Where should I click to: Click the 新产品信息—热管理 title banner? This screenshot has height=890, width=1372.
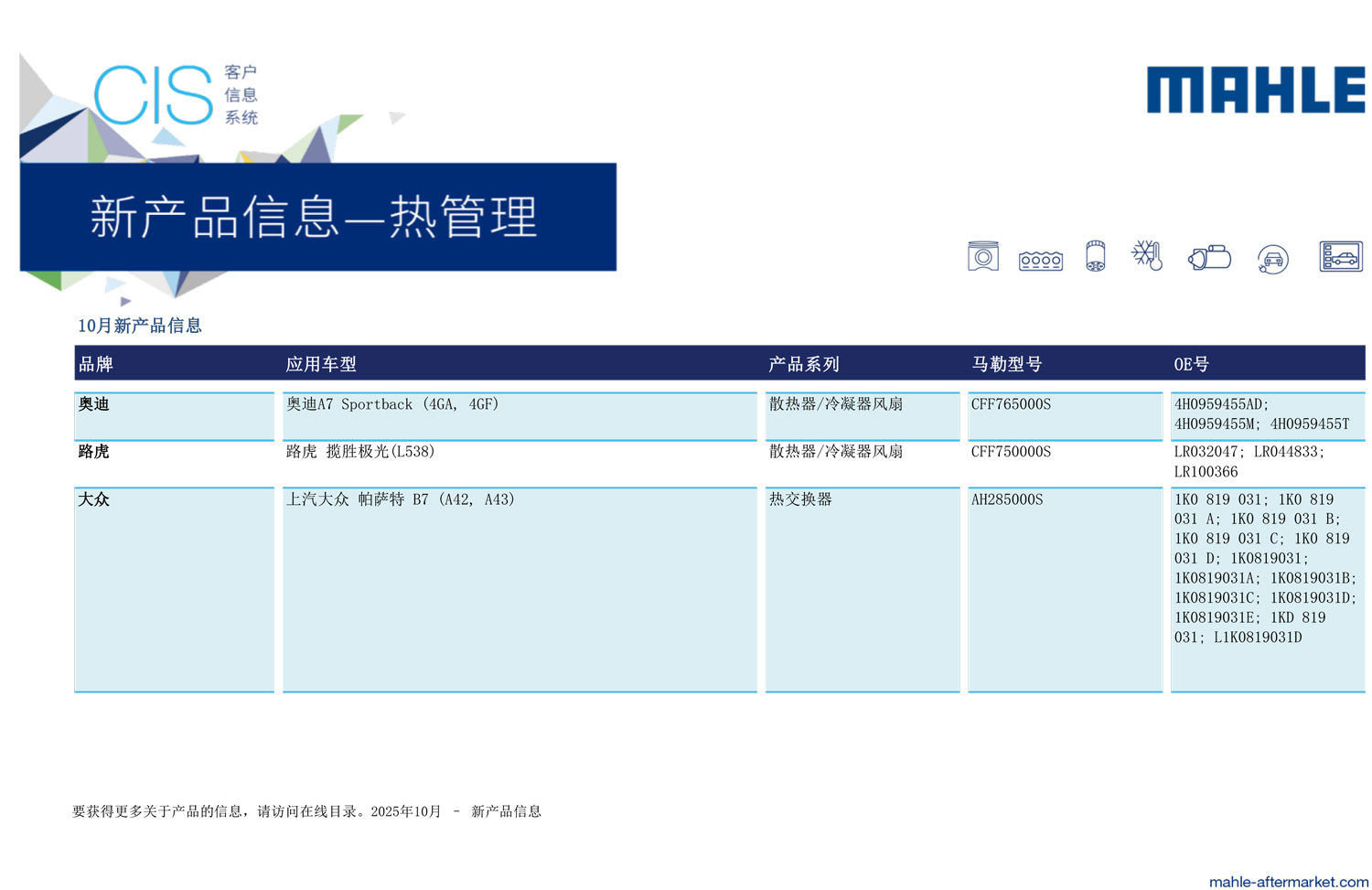317,217
